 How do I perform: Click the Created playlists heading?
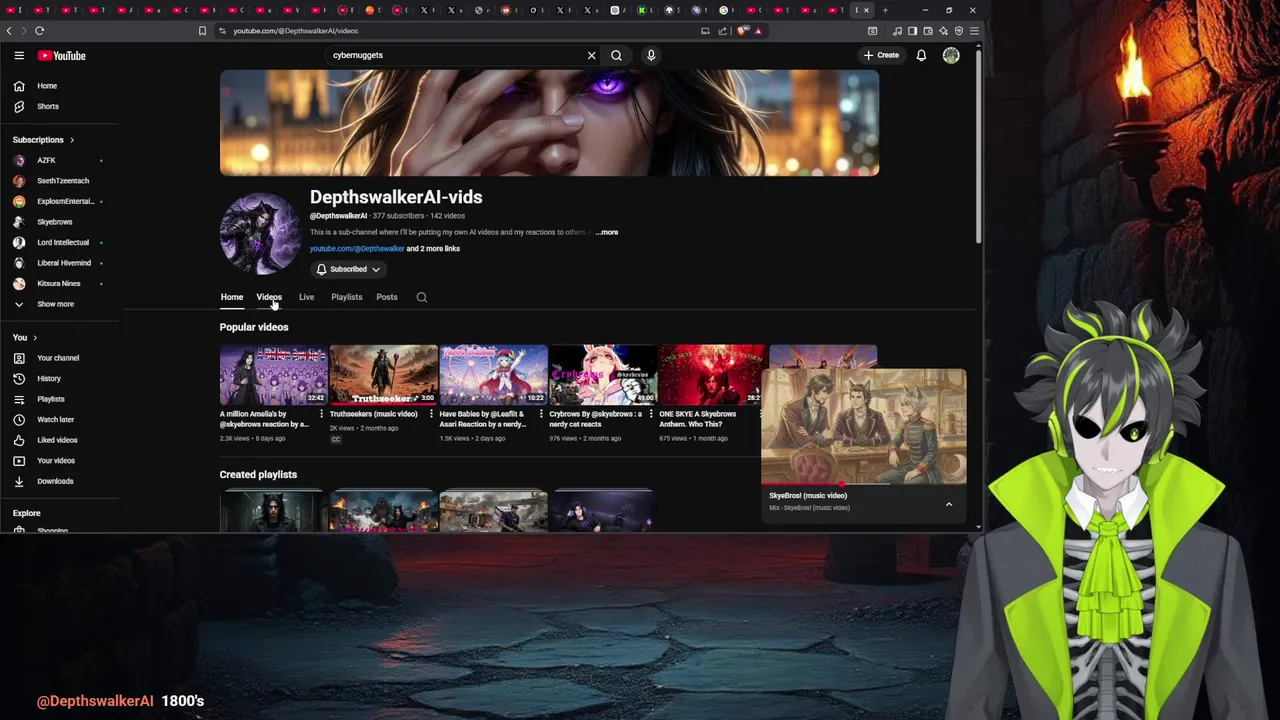[258, 475]
